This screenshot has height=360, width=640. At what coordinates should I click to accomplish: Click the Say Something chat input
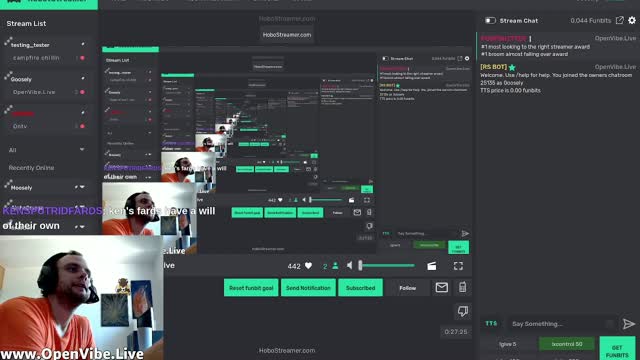point(559,324)
